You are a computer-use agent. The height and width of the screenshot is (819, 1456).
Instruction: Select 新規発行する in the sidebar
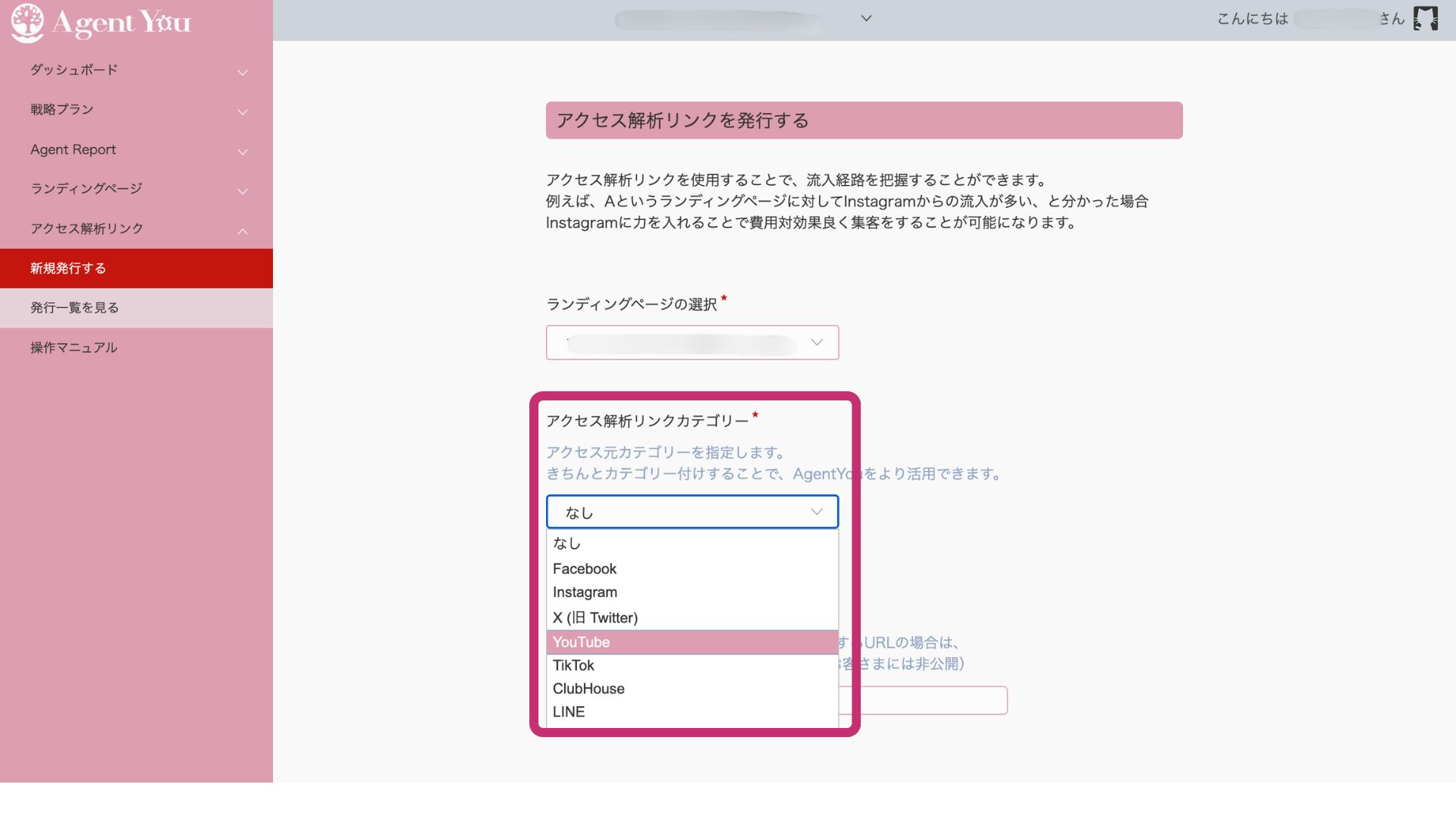coord(136,268)
